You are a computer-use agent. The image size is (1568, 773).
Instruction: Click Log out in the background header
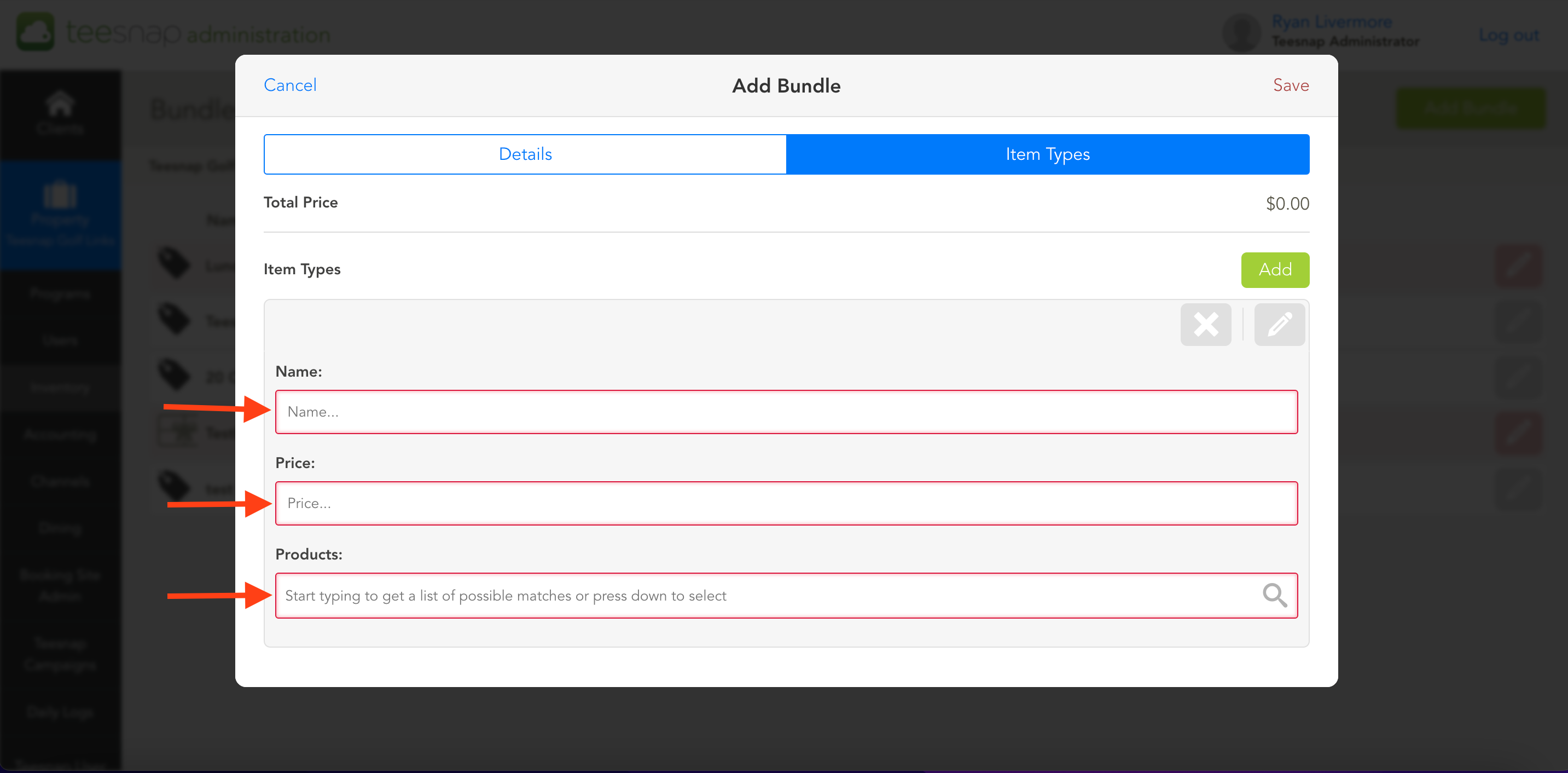[x=1508, y=36]
